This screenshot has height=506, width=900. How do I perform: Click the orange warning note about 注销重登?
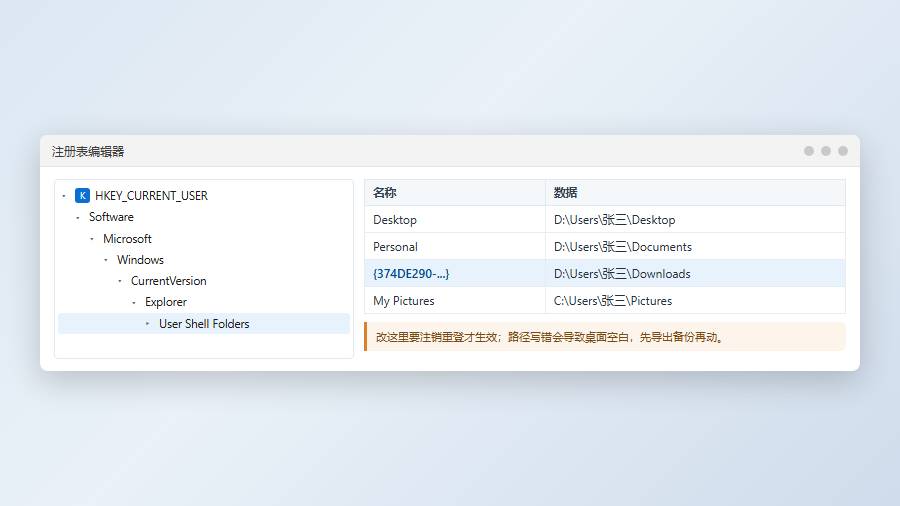[605, 337]
